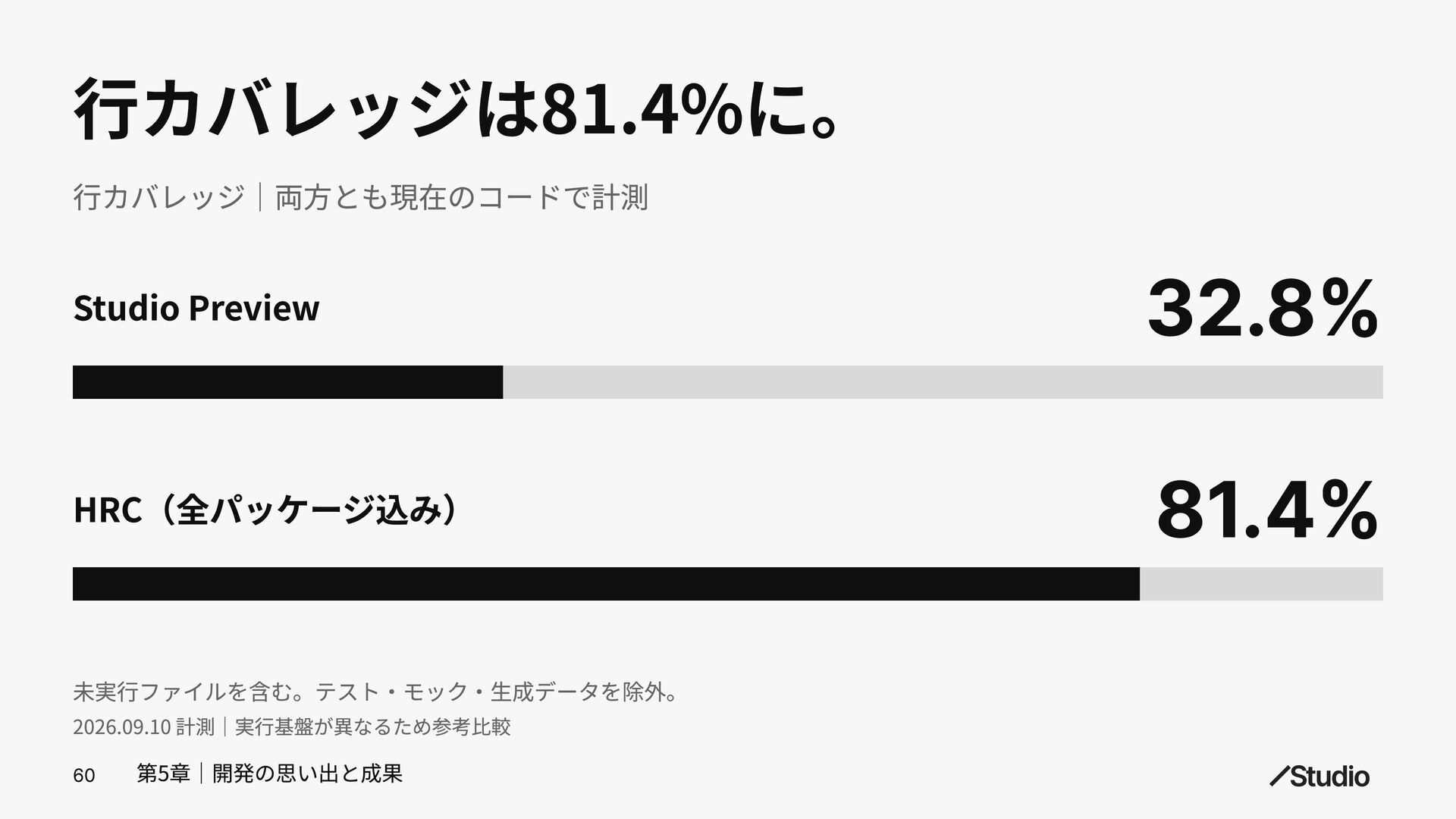Click the page number 60
This screenshot has width=1456, height=819.
coord(84,775)
